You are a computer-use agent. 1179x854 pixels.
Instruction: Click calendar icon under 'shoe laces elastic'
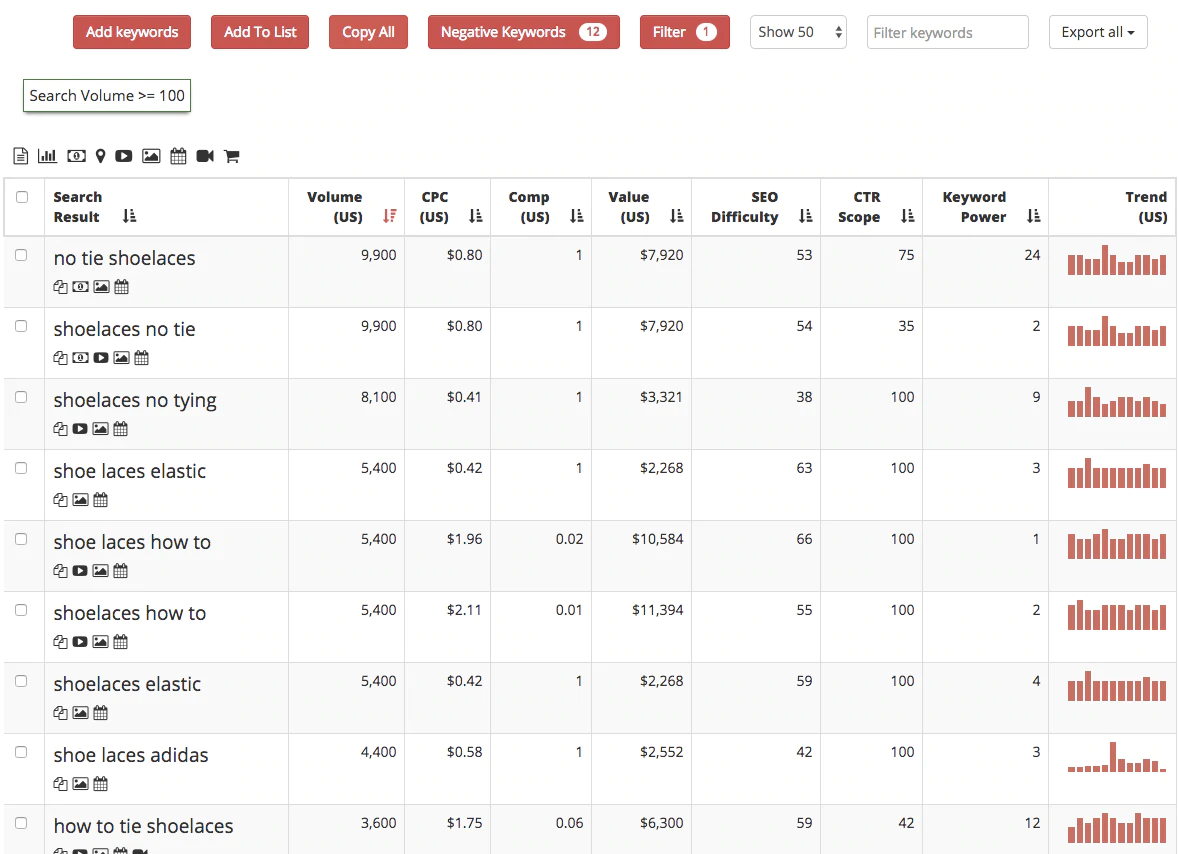point(101,500)
